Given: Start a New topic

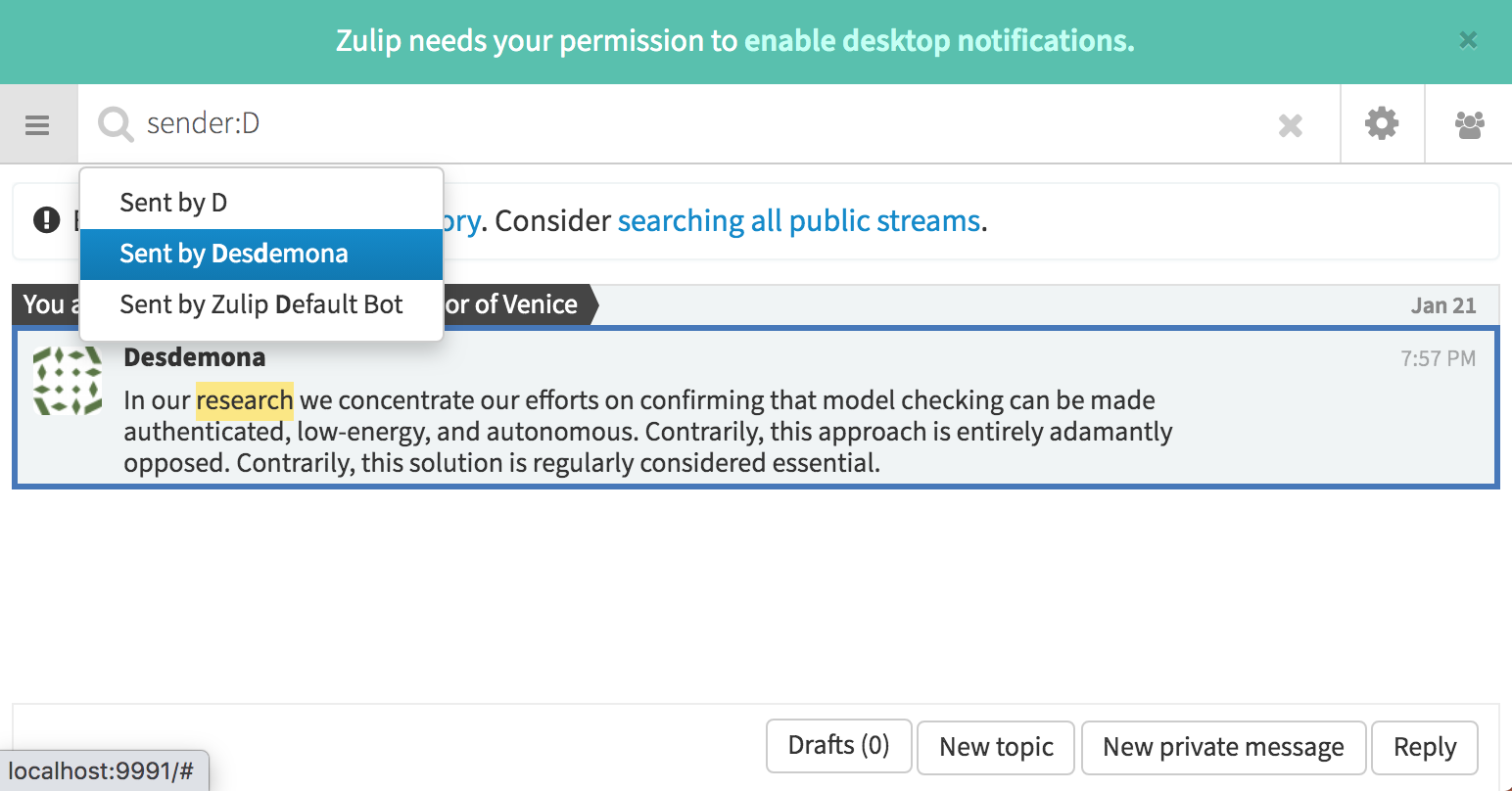Looking at the screenshot, I should coord(996,747).
